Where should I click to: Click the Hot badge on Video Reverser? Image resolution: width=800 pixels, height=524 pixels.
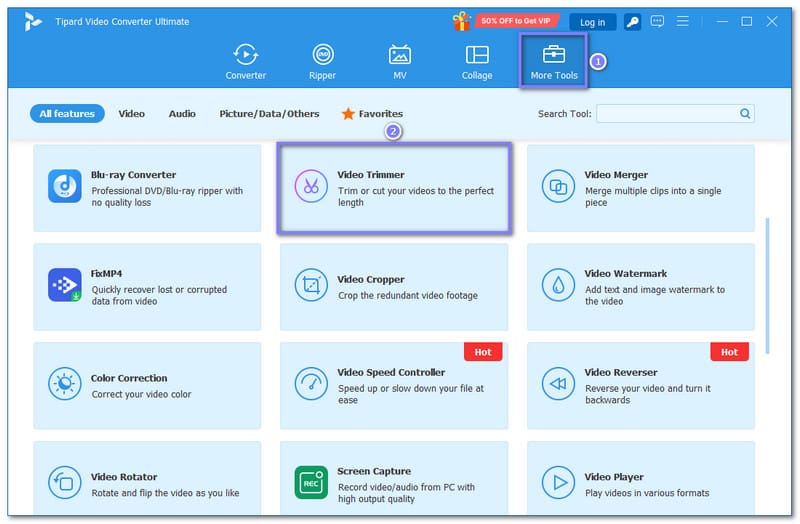pos(730,352)
